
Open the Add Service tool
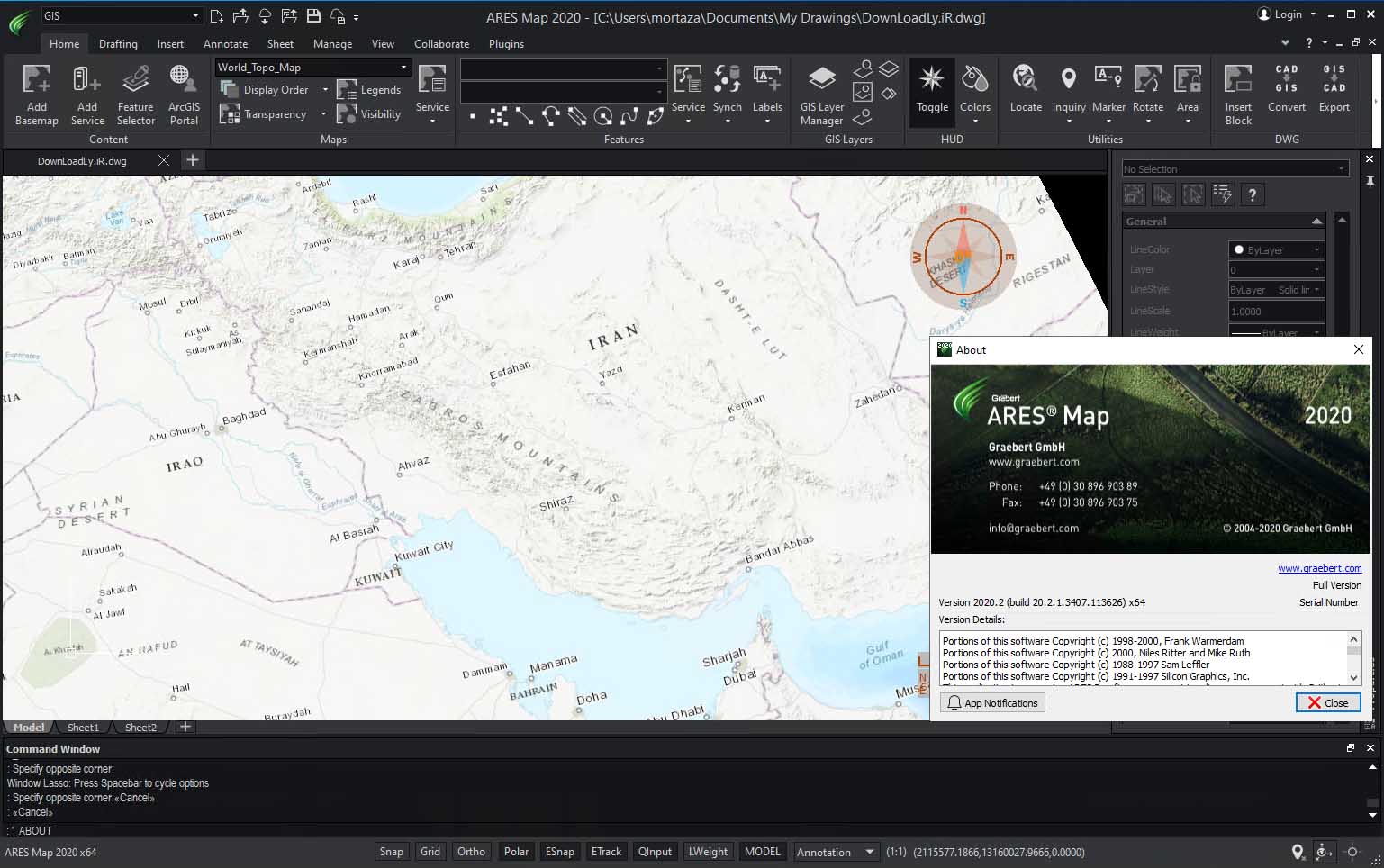point(87,94)
